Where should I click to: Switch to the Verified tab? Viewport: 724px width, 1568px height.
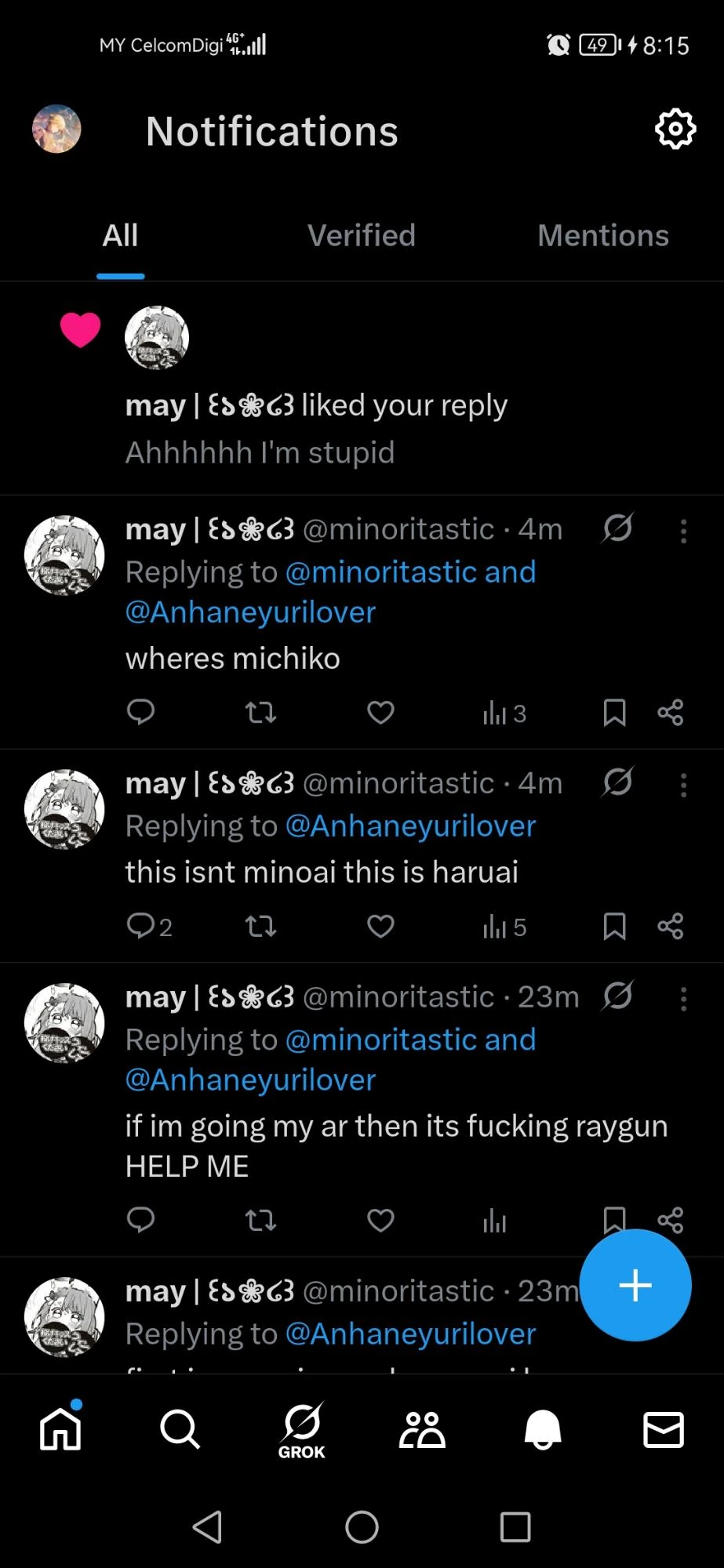(362, 236)
